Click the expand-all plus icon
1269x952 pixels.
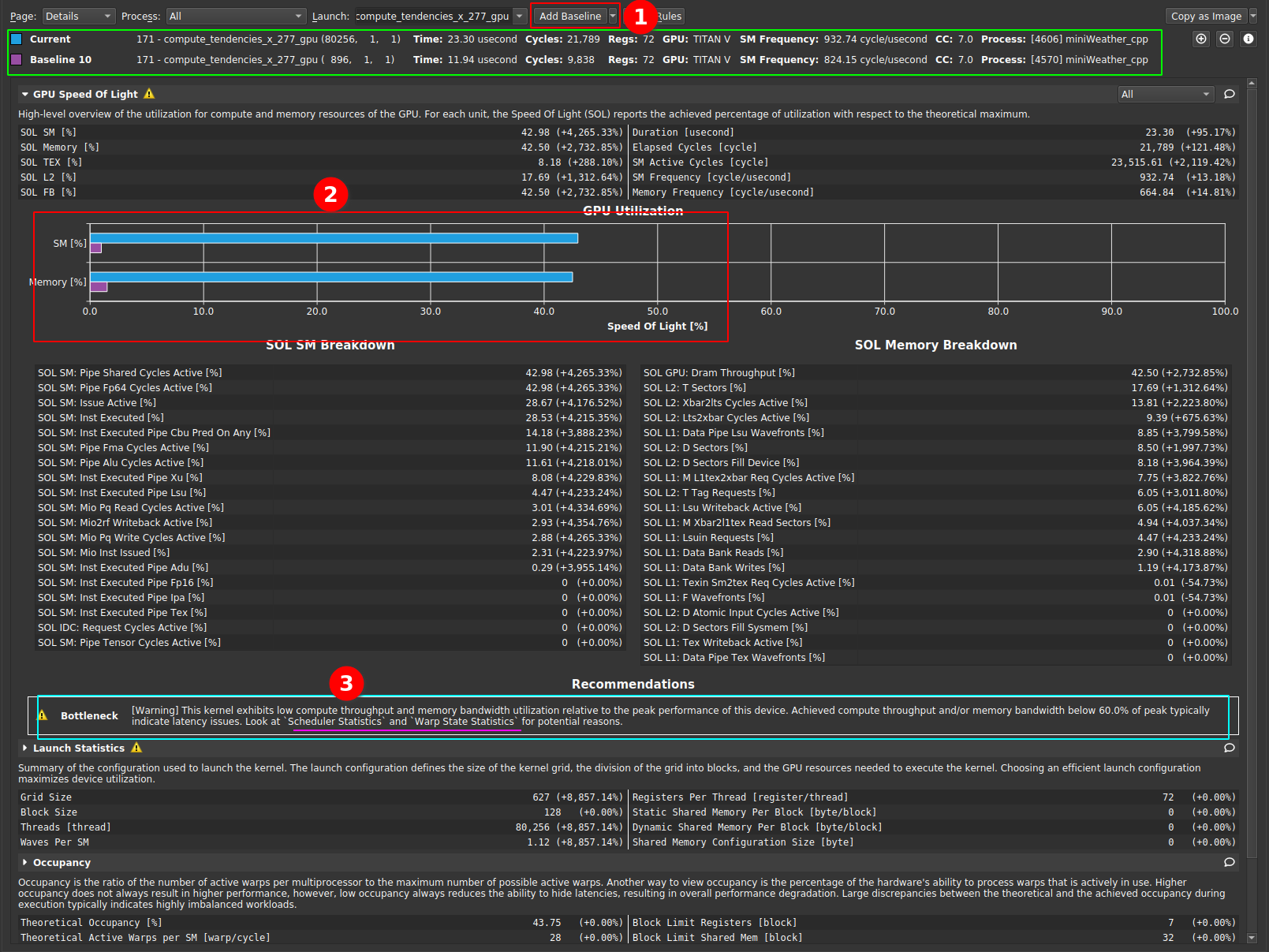point(1200,39)
